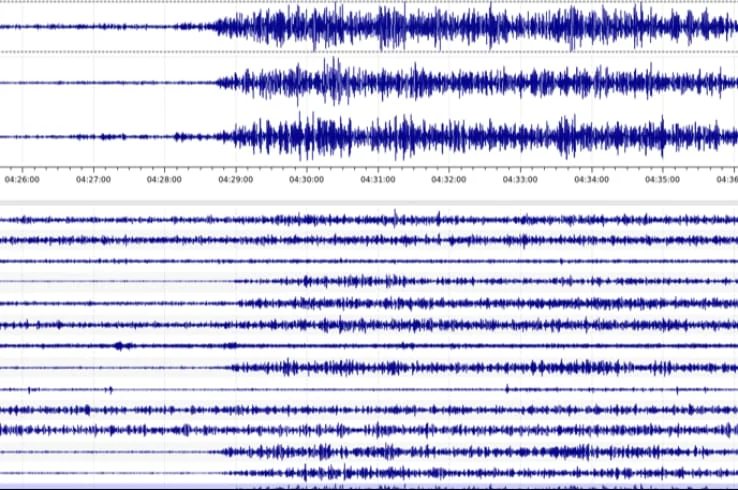Screen dimensions: 738x490
Task: Click the gray divider between the two panels
Action: point(369,203)
